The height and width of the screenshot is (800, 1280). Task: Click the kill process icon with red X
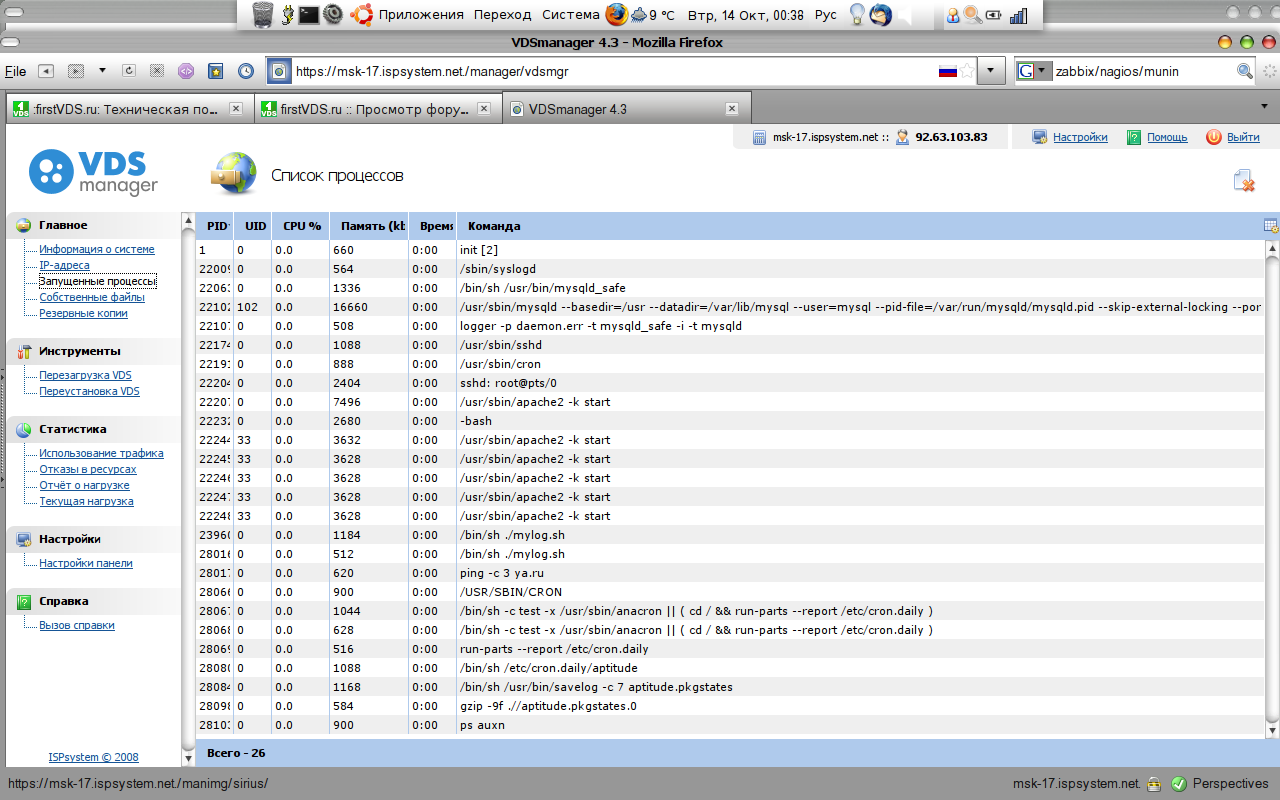[1244, 180]
